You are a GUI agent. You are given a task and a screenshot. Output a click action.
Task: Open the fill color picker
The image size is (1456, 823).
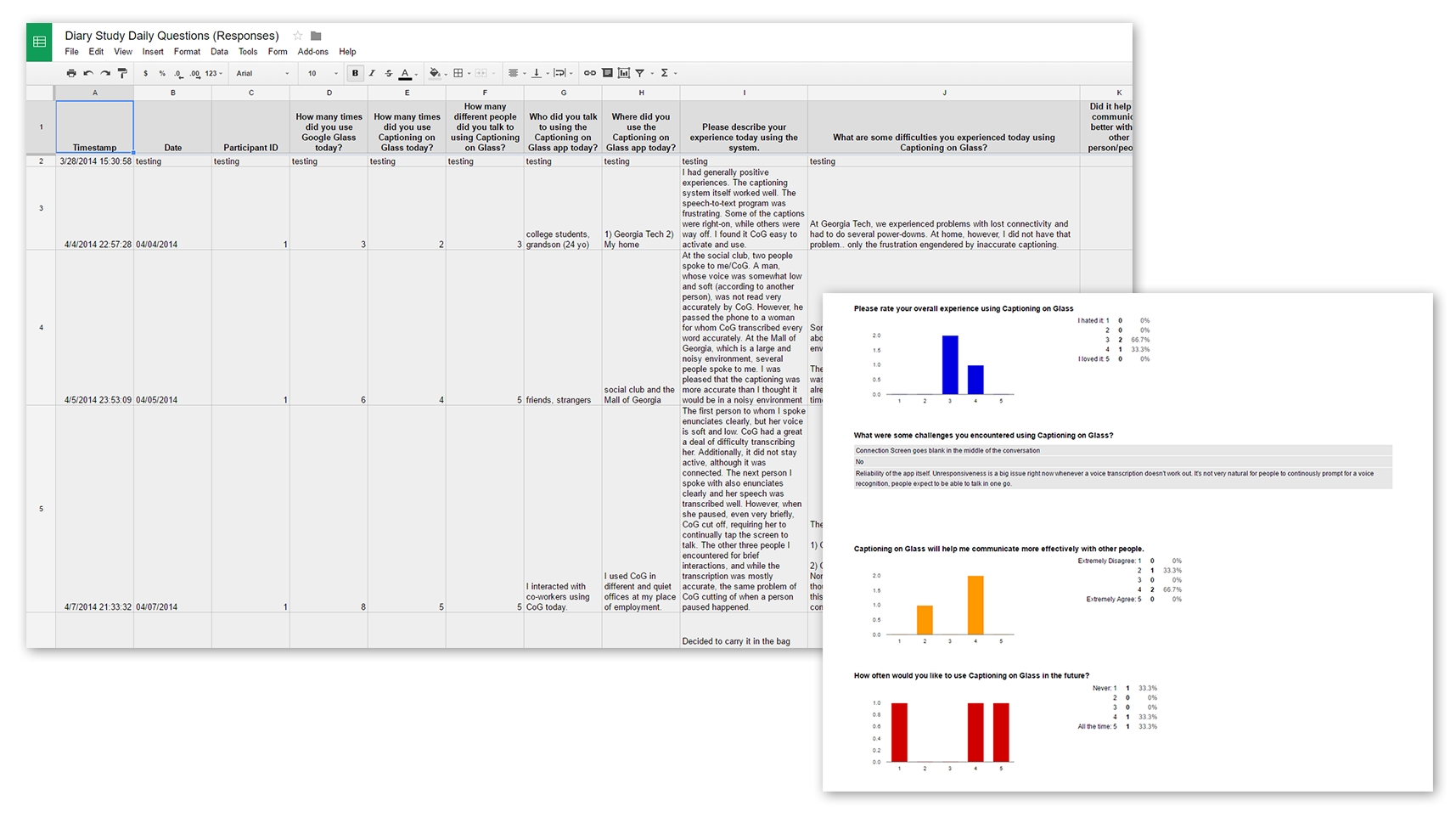437,73
